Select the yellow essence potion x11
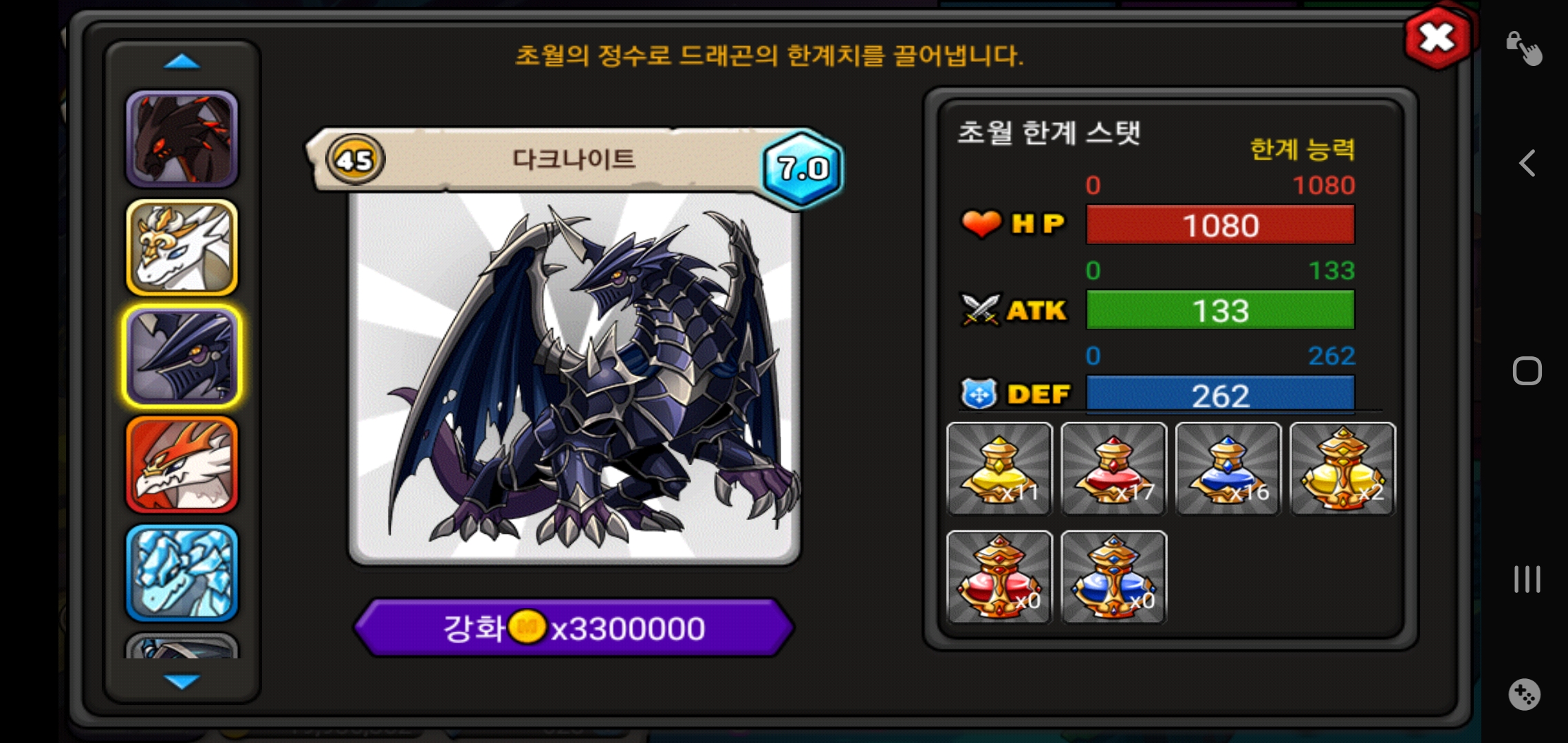Viewport: 1568px width, 743px height. click(x=999, y=469)
